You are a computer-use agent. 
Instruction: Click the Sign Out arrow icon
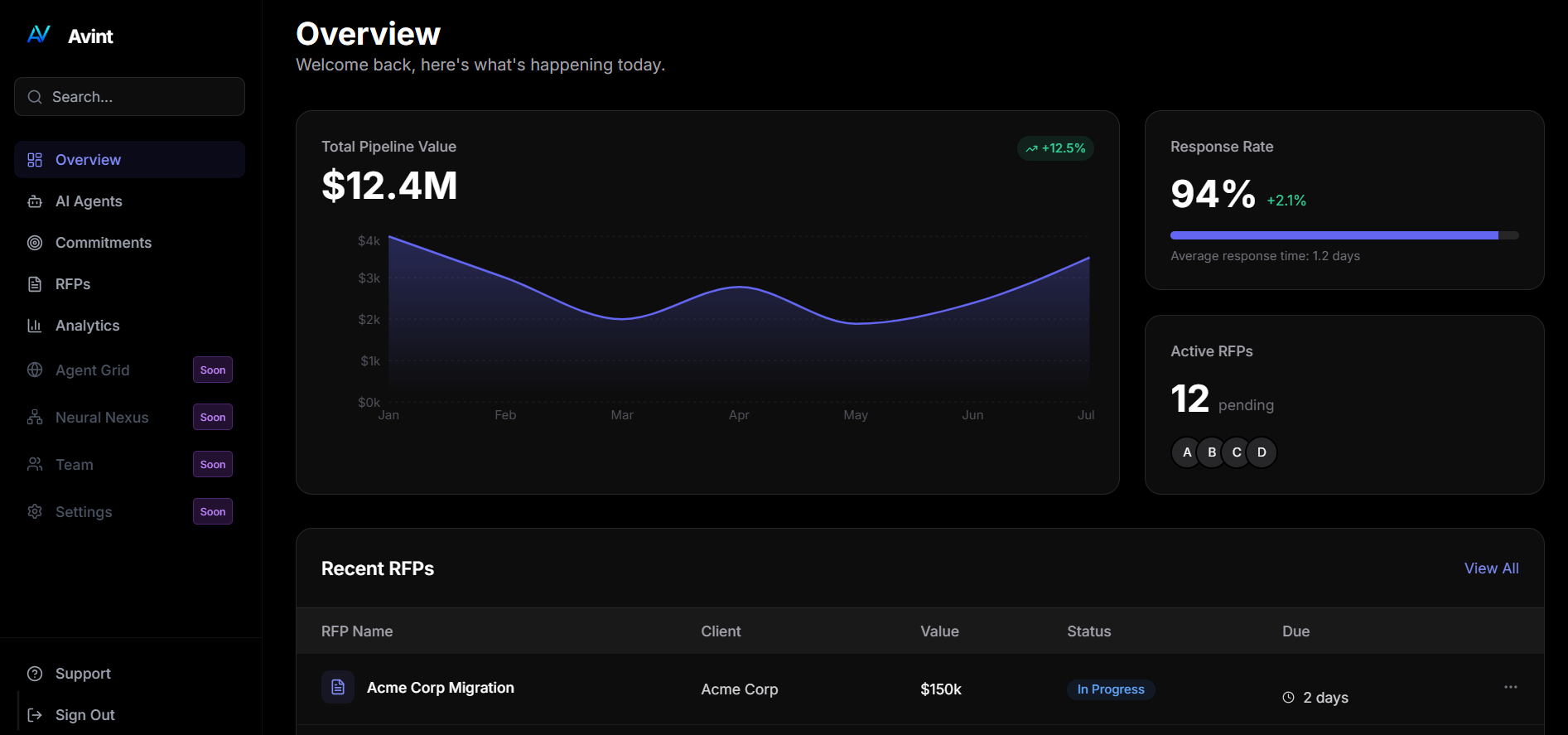(x=35, y=715)
